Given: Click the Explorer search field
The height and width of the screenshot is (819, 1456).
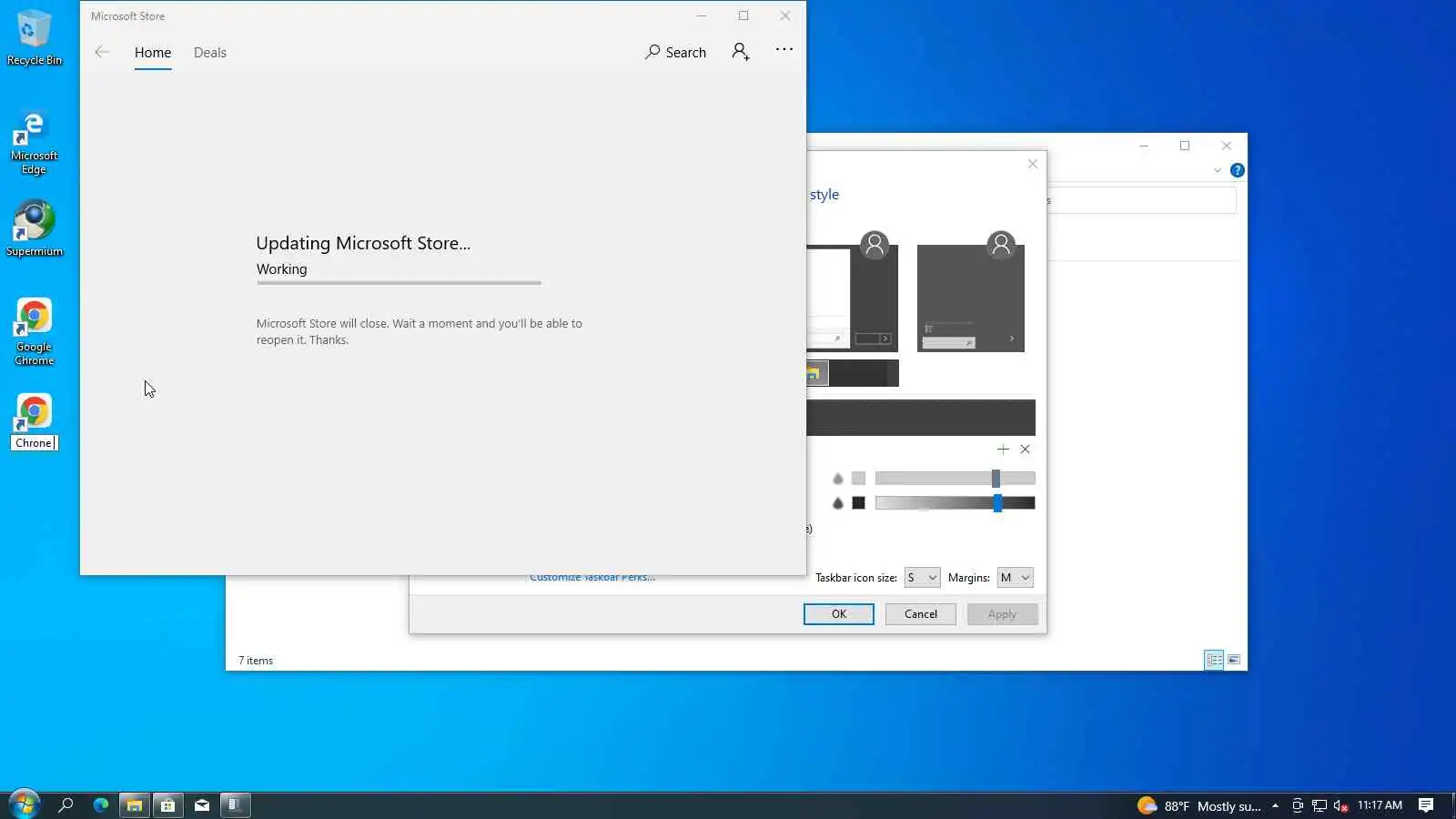Looking at the screenshot, I should coord(1142,200).
